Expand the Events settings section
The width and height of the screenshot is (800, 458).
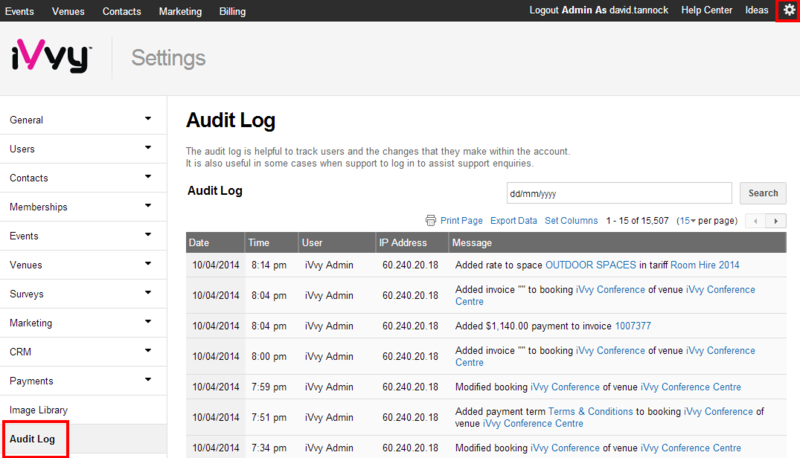click(84, 236)
